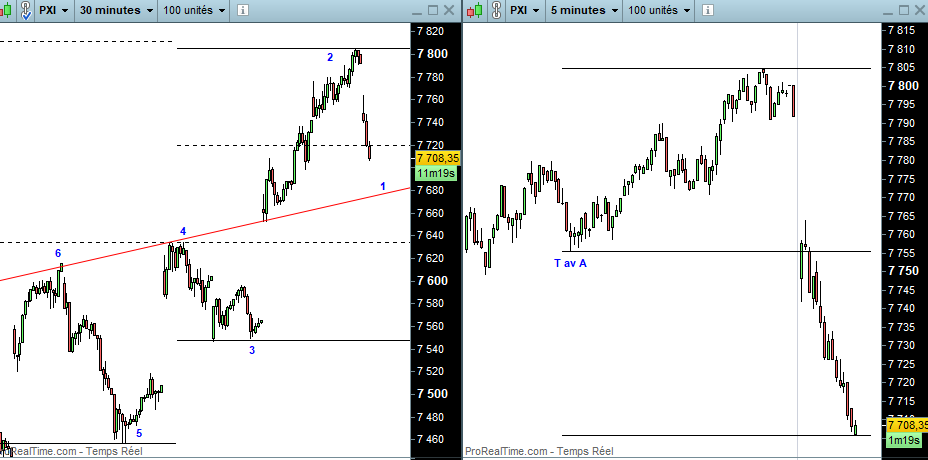The image size is (928, 460).
Task: Select the red trendline on 30 minutes chart
Action: pyautogui.click(x=205, y=235)
